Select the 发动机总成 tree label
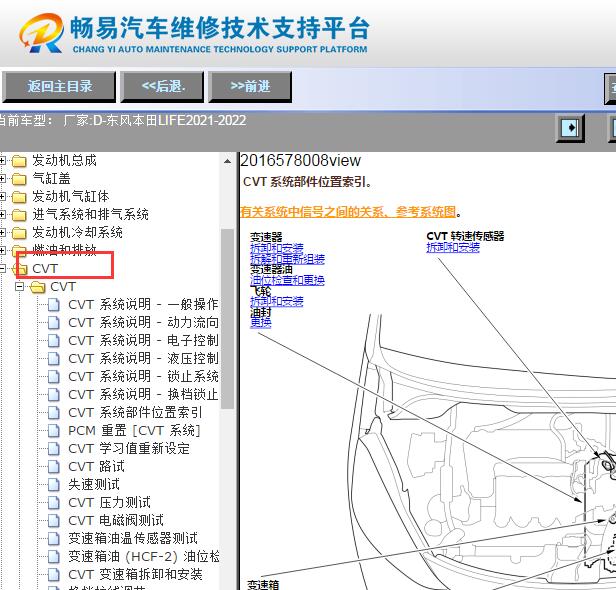This screenshot has height=590, width=616. click(64, 160)
